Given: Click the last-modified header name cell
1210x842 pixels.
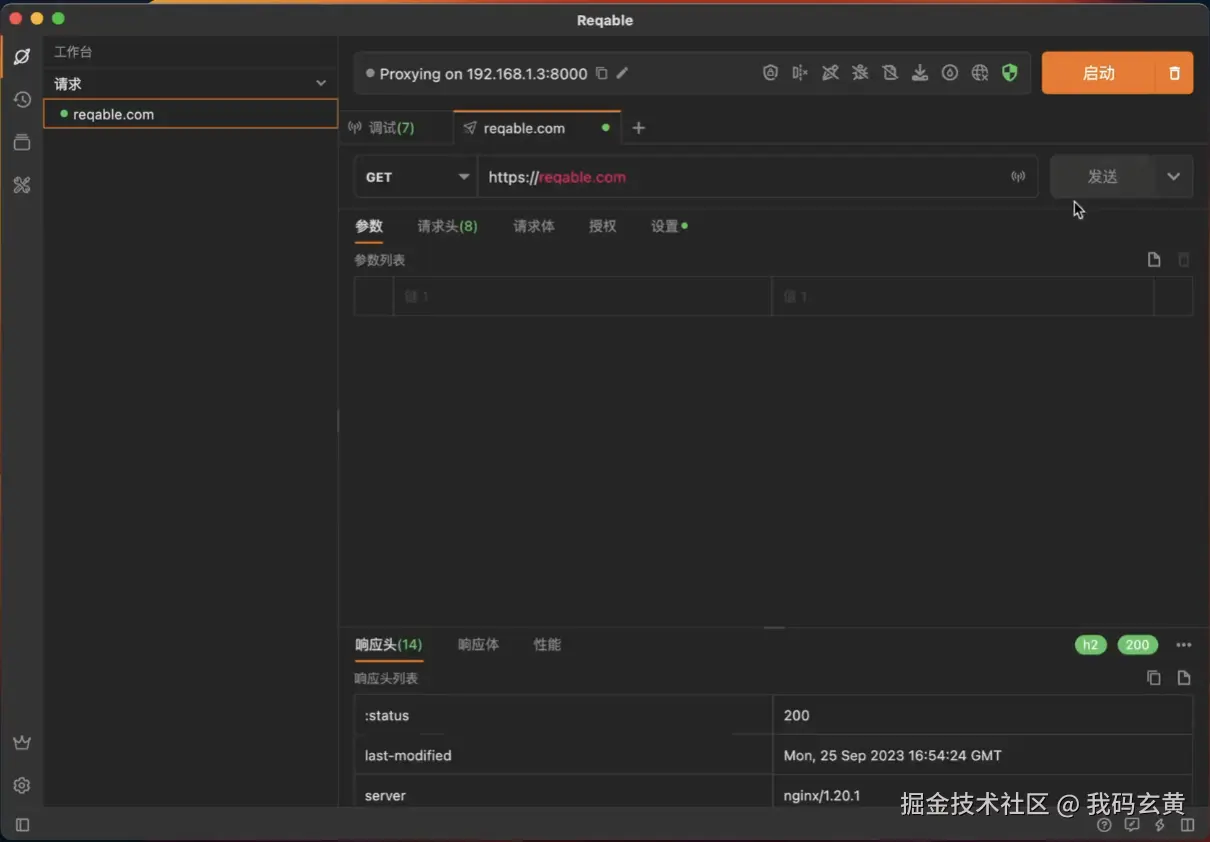Looking at the screenshot, I should pos(563,756).
